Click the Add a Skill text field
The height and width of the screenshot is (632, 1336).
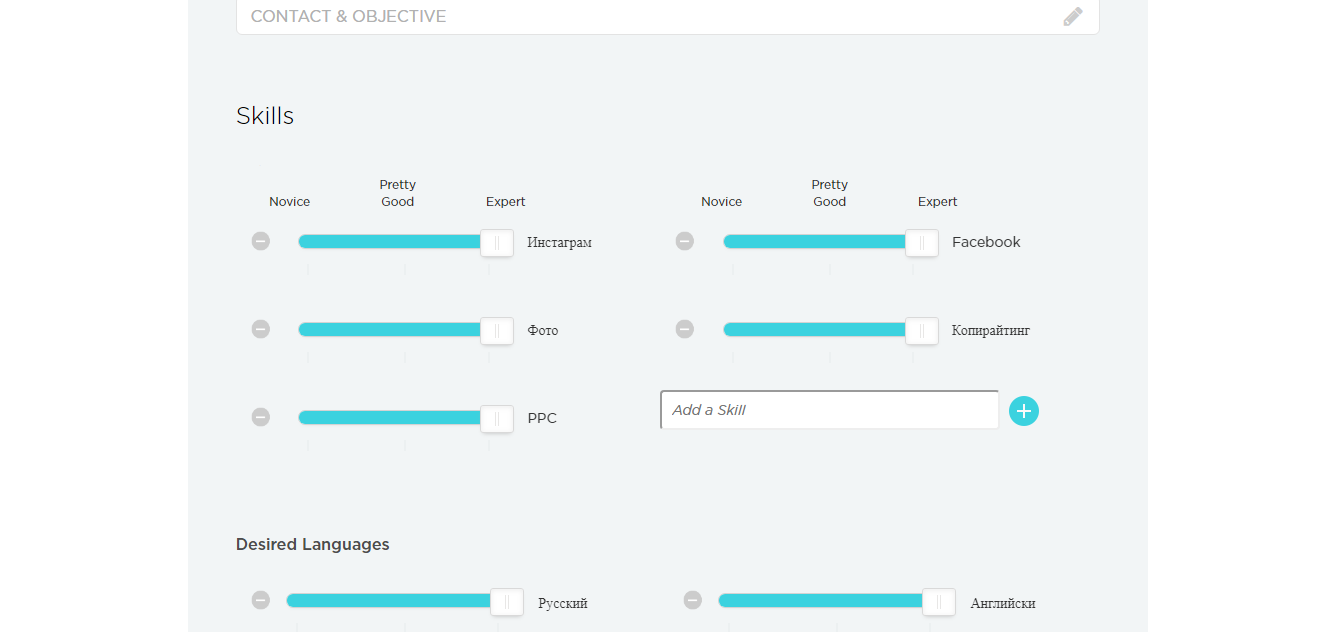tap(829, 410)
